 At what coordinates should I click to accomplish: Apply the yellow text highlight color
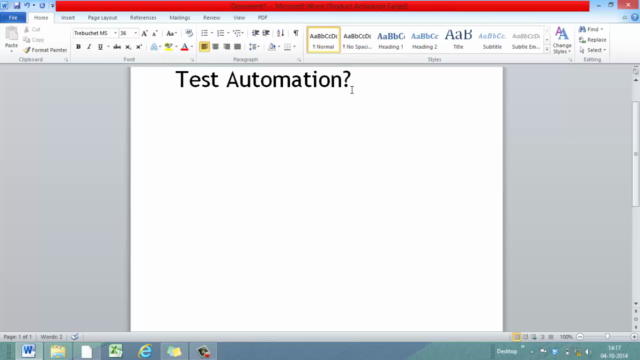tap(169, 47)
